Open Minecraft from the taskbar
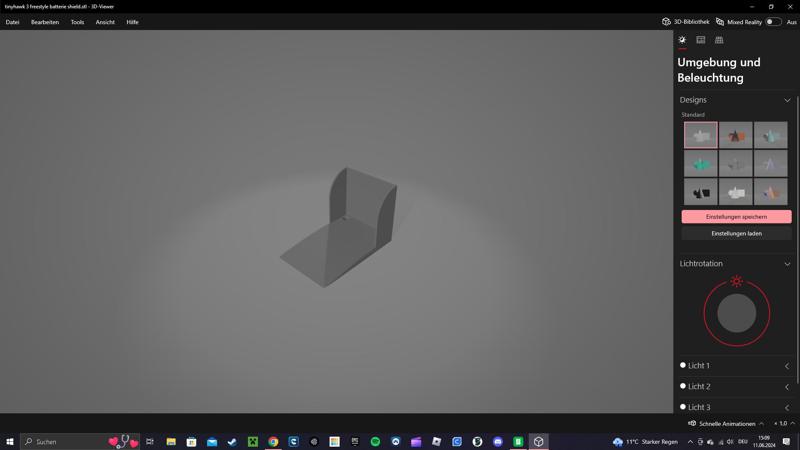The width and height of the screenshot is (800, 450). (253, 442)
